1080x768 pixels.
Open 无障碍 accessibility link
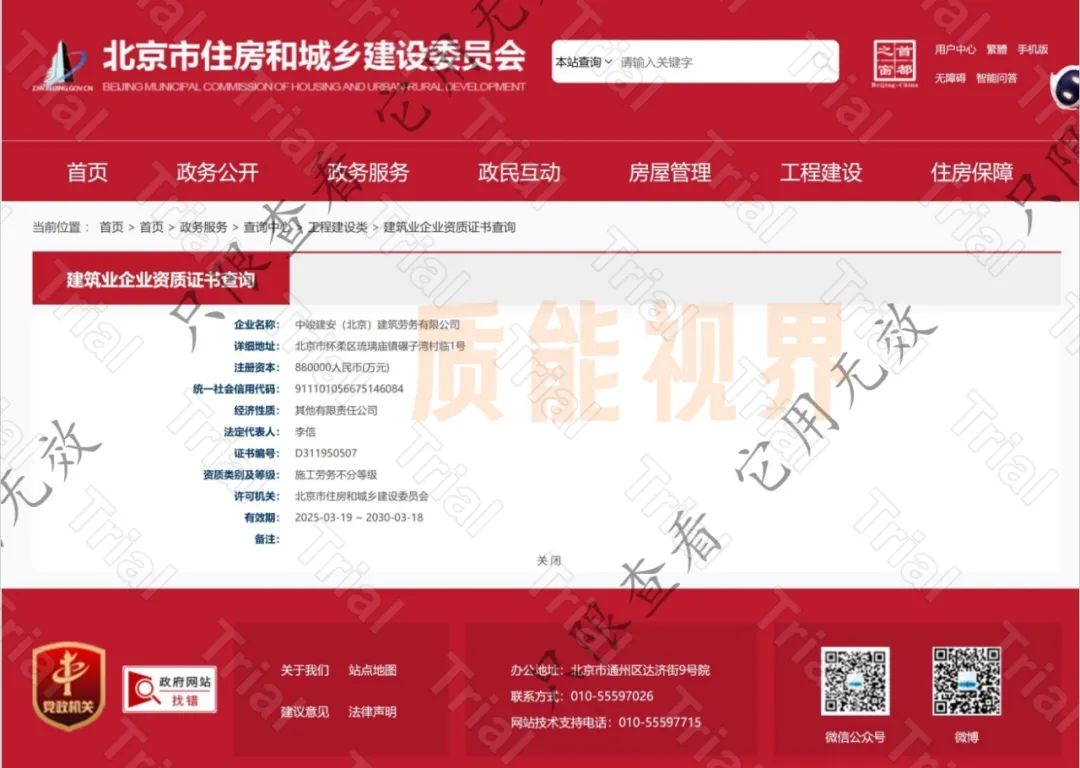pos(950,79)
